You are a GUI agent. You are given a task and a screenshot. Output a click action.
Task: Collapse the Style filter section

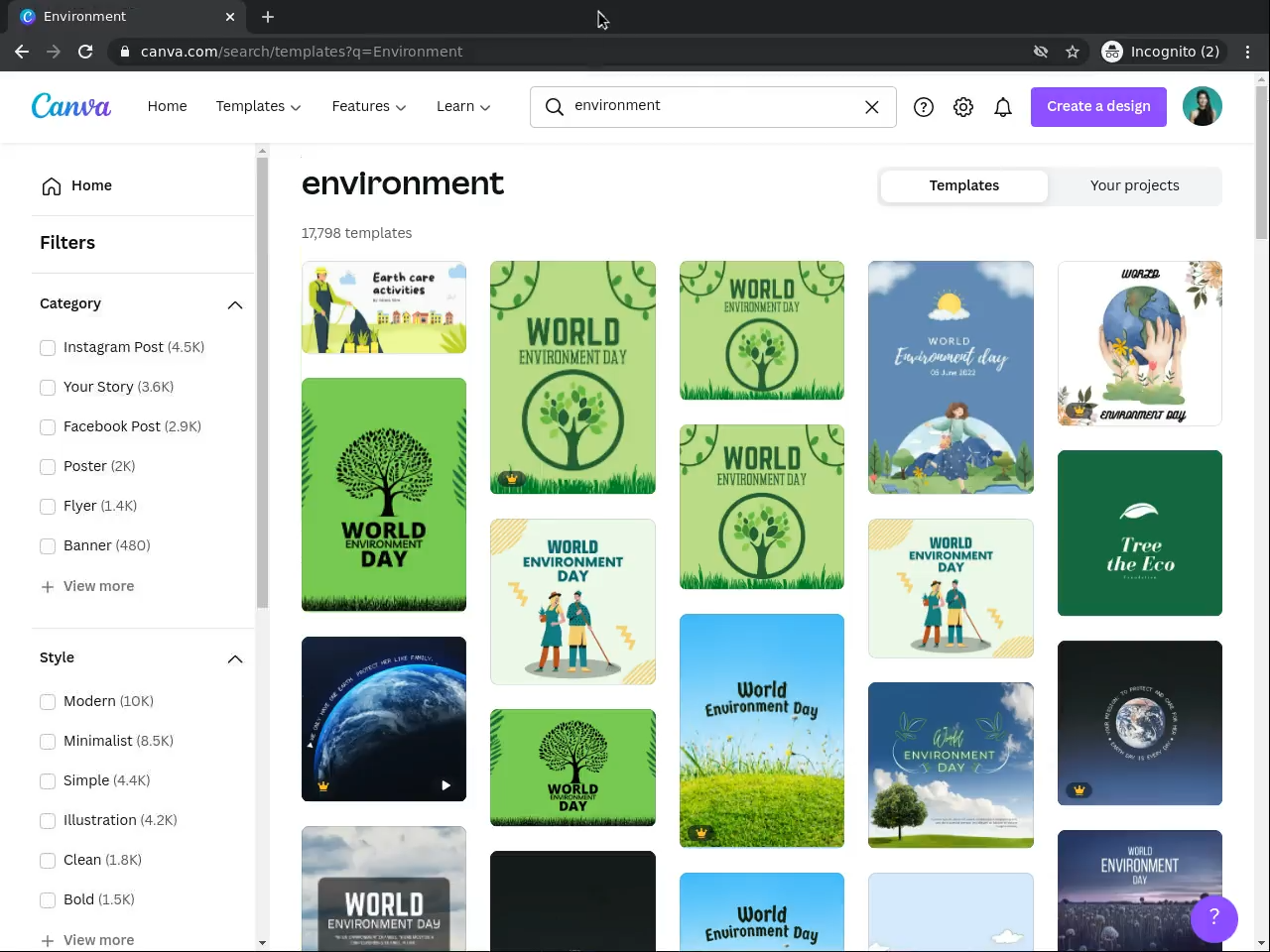click(234, 658)
